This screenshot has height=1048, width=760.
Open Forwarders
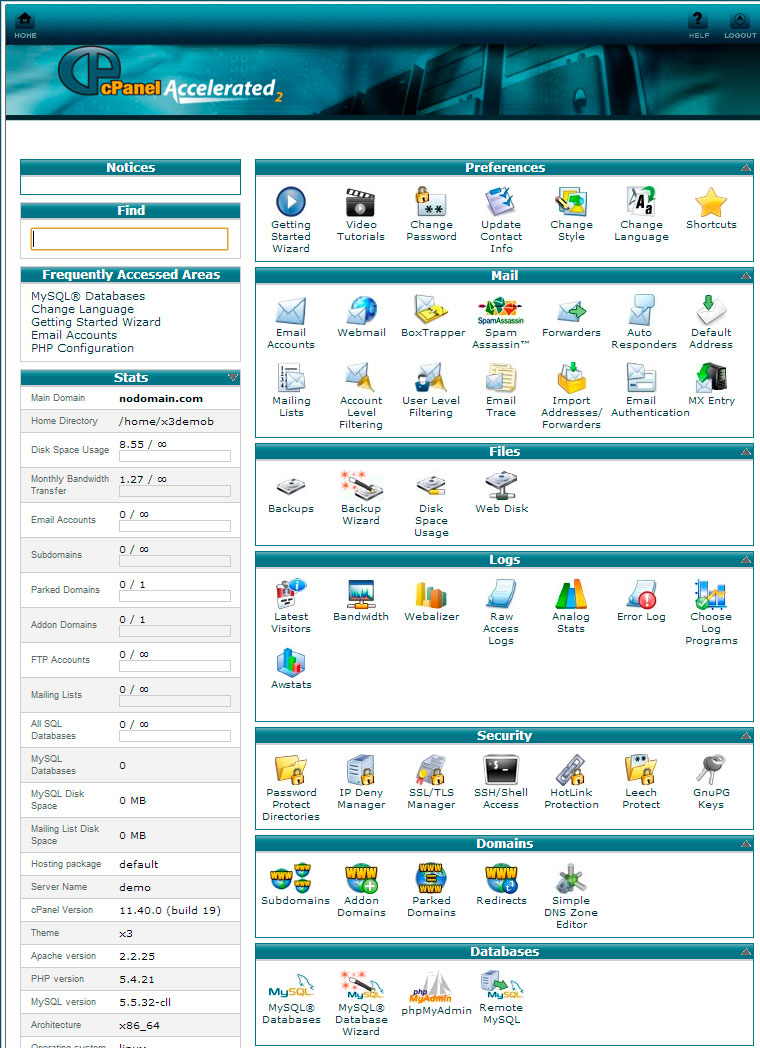(x=571, y=311)
